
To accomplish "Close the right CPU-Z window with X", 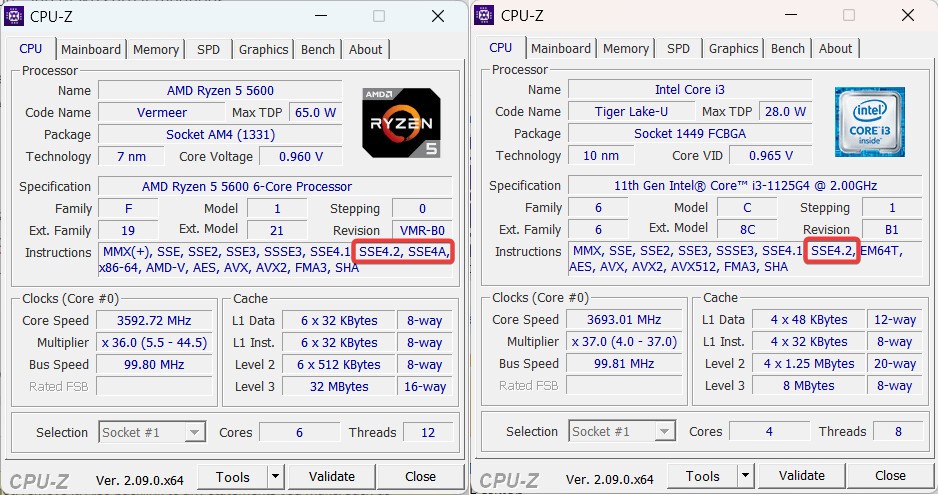I will (x=908, y=16).
